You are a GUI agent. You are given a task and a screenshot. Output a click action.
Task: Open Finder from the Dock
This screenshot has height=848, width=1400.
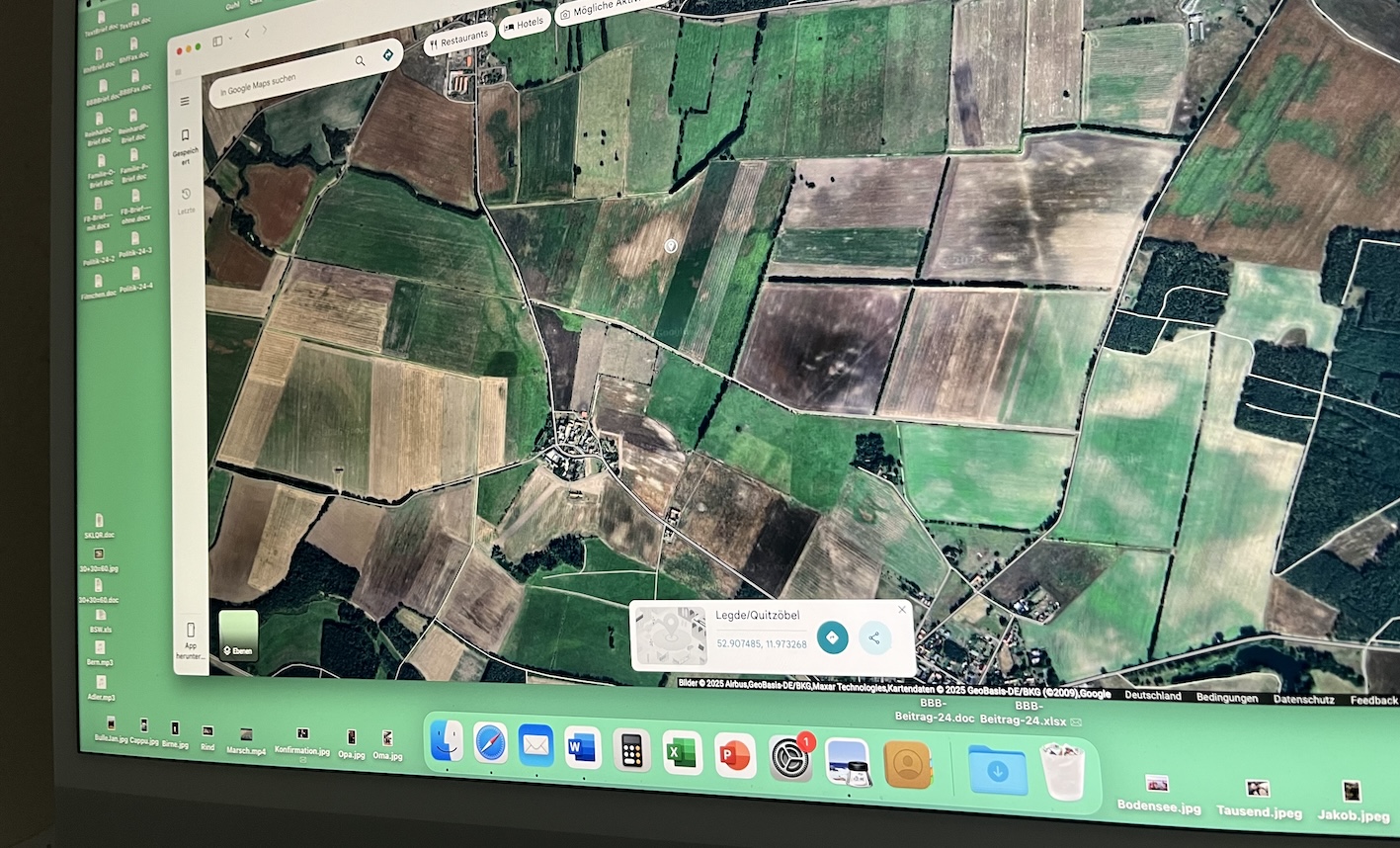point(448,742)
